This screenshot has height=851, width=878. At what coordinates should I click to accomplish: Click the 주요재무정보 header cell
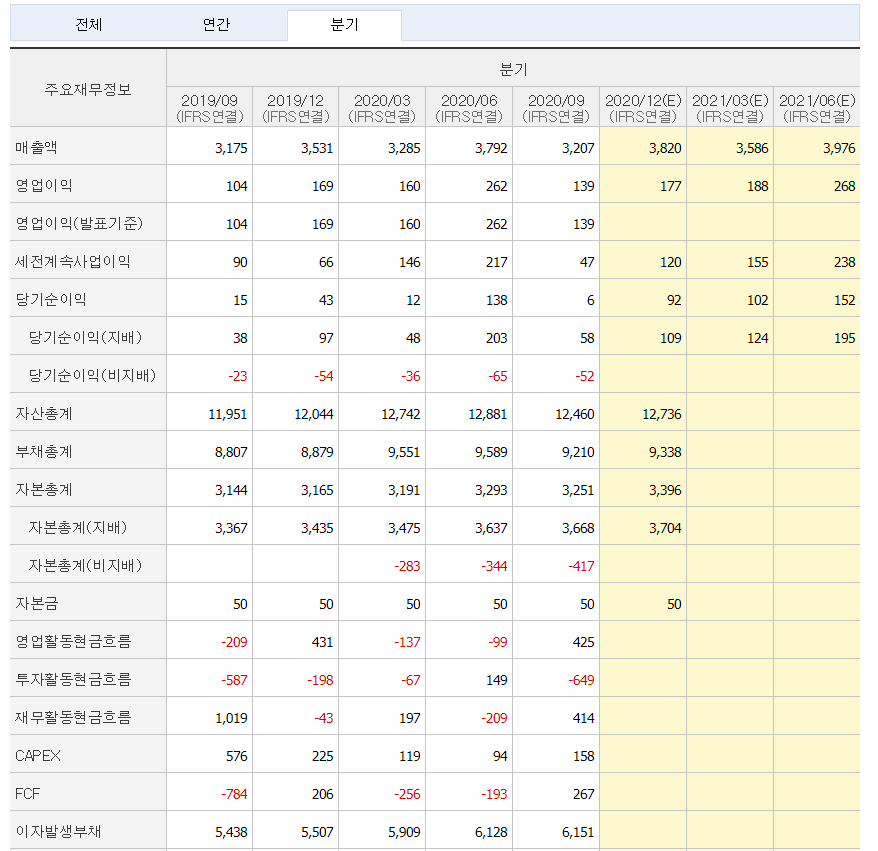click(x=88, y=88)
